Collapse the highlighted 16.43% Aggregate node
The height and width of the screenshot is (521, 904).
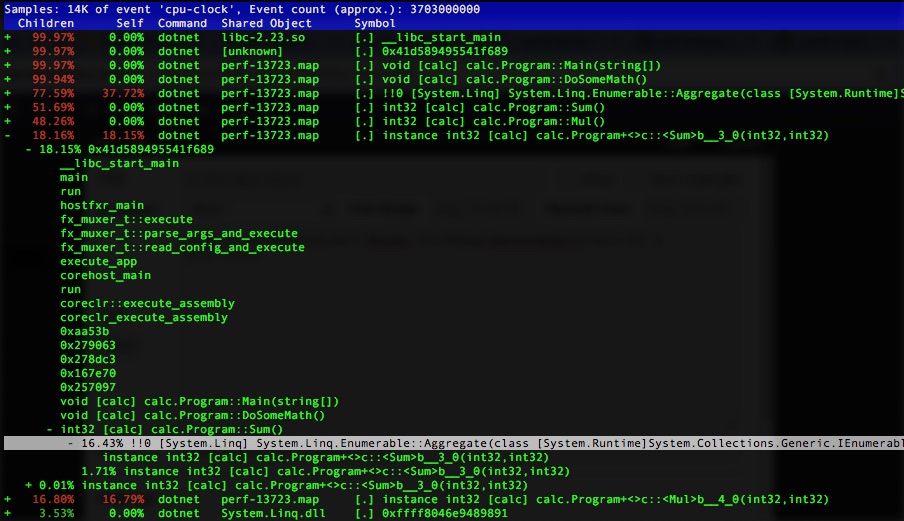coord(70,443)
